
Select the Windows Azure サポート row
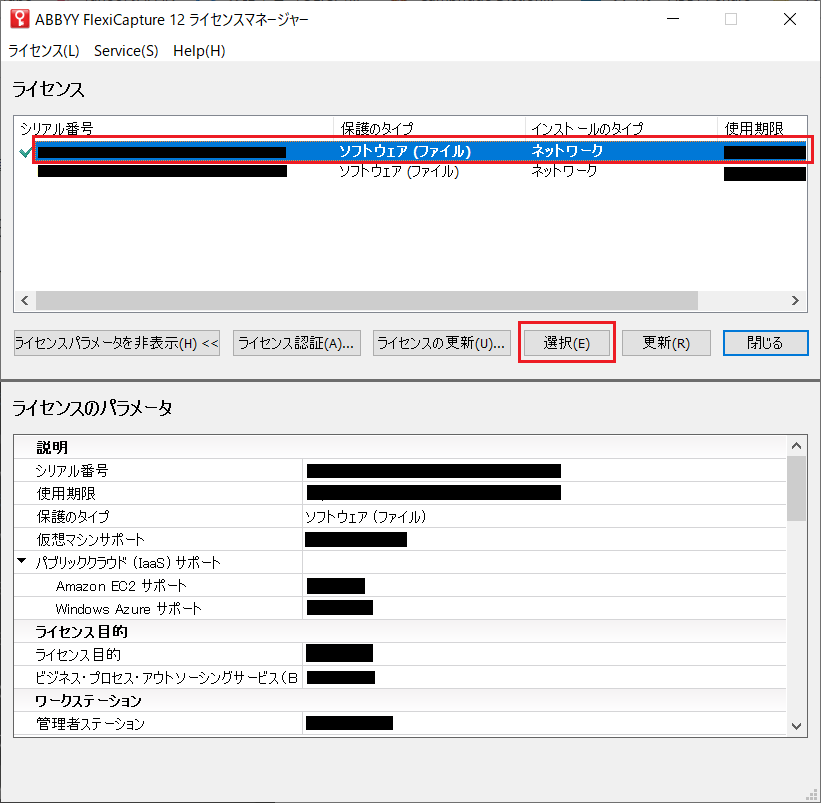(400, 609)
